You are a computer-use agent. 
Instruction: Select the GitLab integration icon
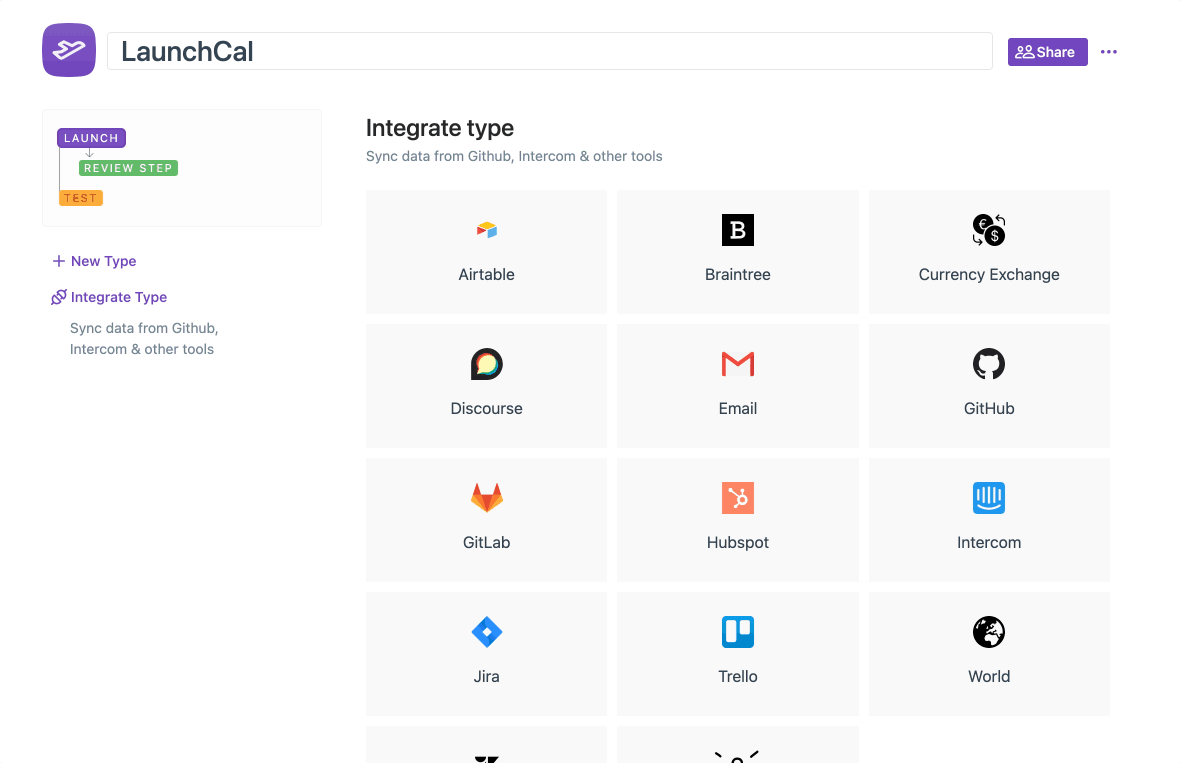pyautogui.click(x=486, y=498)
